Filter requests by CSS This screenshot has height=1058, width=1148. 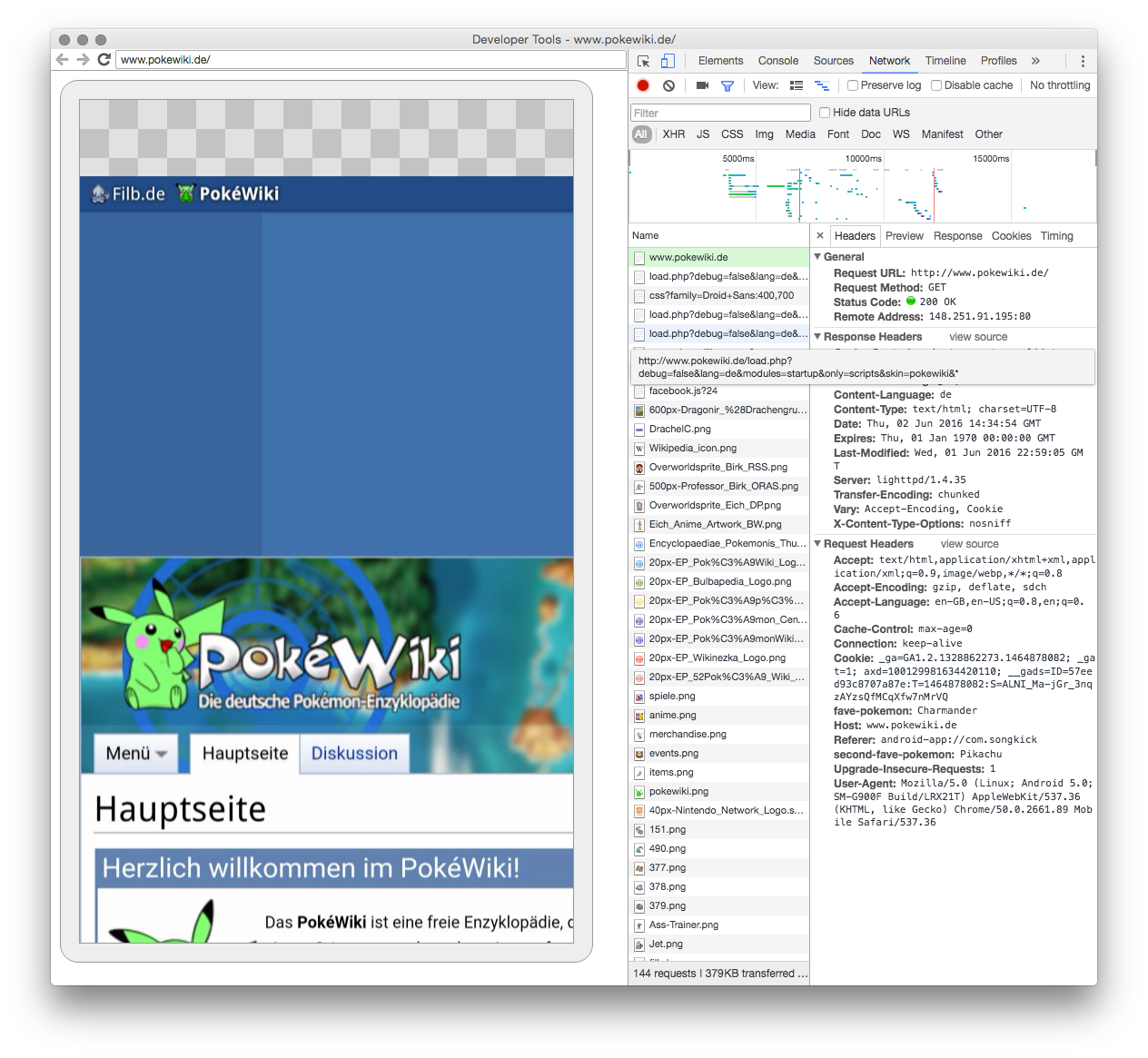[x=732, y=134]
